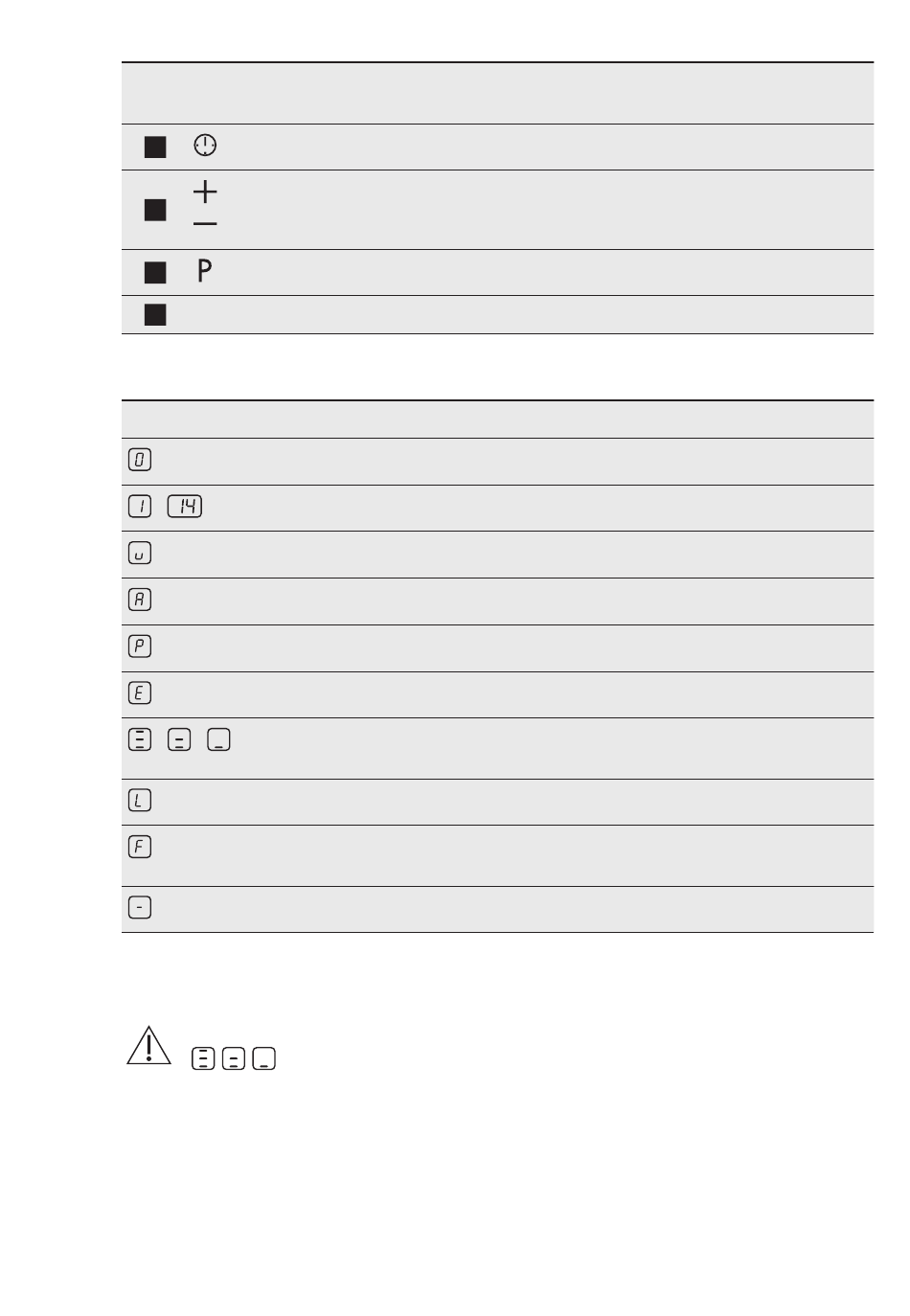910x1316 pixels.
Task: Click the timer clock icon
Action: point(205,146)
